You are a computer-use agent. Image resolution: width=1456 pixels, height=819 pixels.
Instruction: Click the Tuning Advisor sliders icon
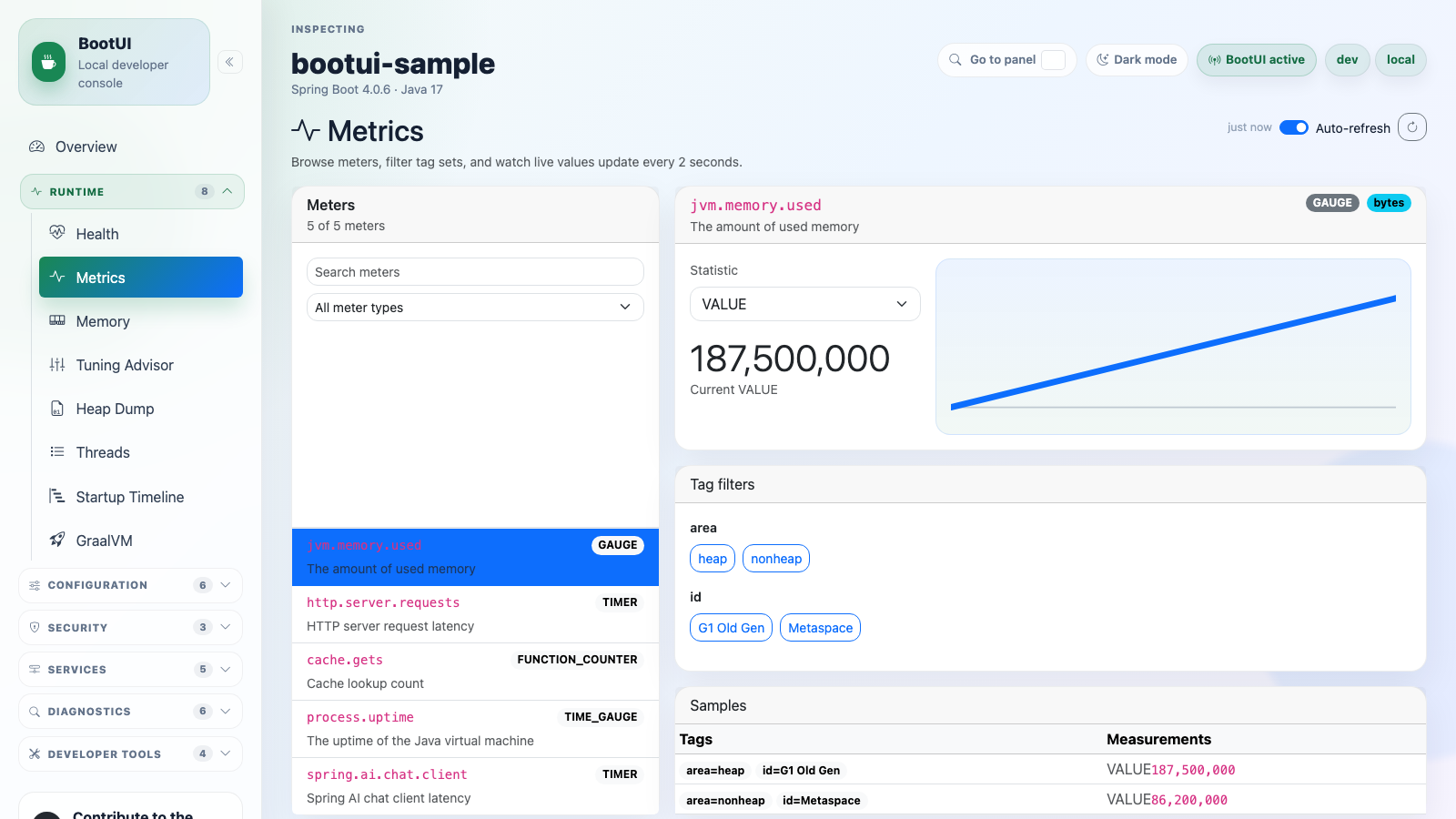point(57,364)
